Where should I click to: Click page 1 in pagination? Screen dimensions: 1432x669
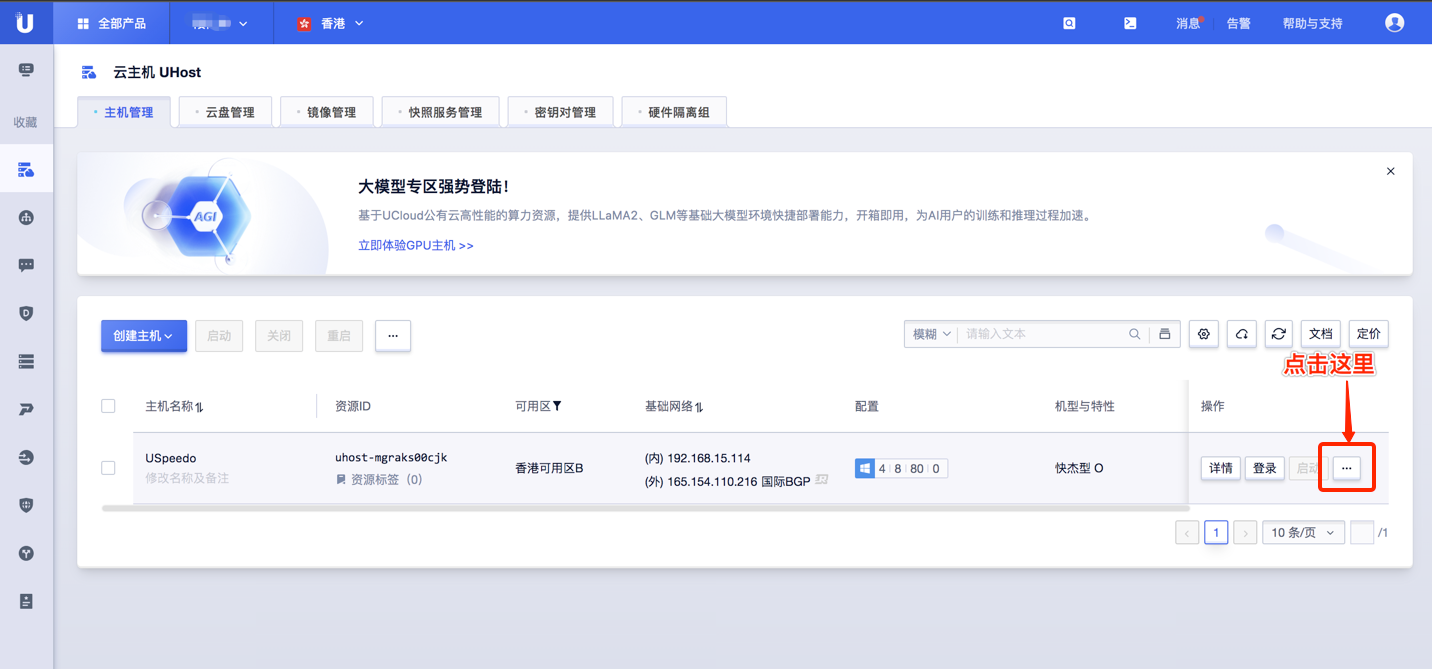point(1216,533)
